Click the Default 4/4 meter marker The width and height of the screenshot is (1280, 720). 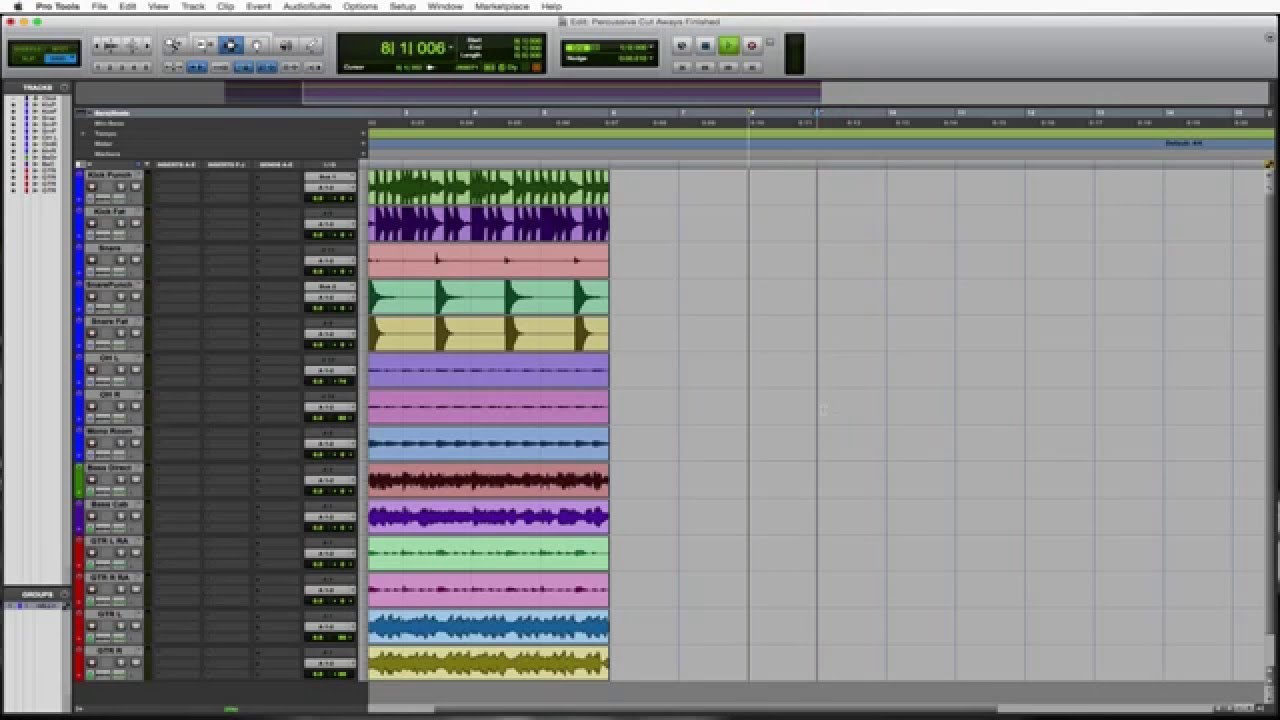coord(1183,143)
